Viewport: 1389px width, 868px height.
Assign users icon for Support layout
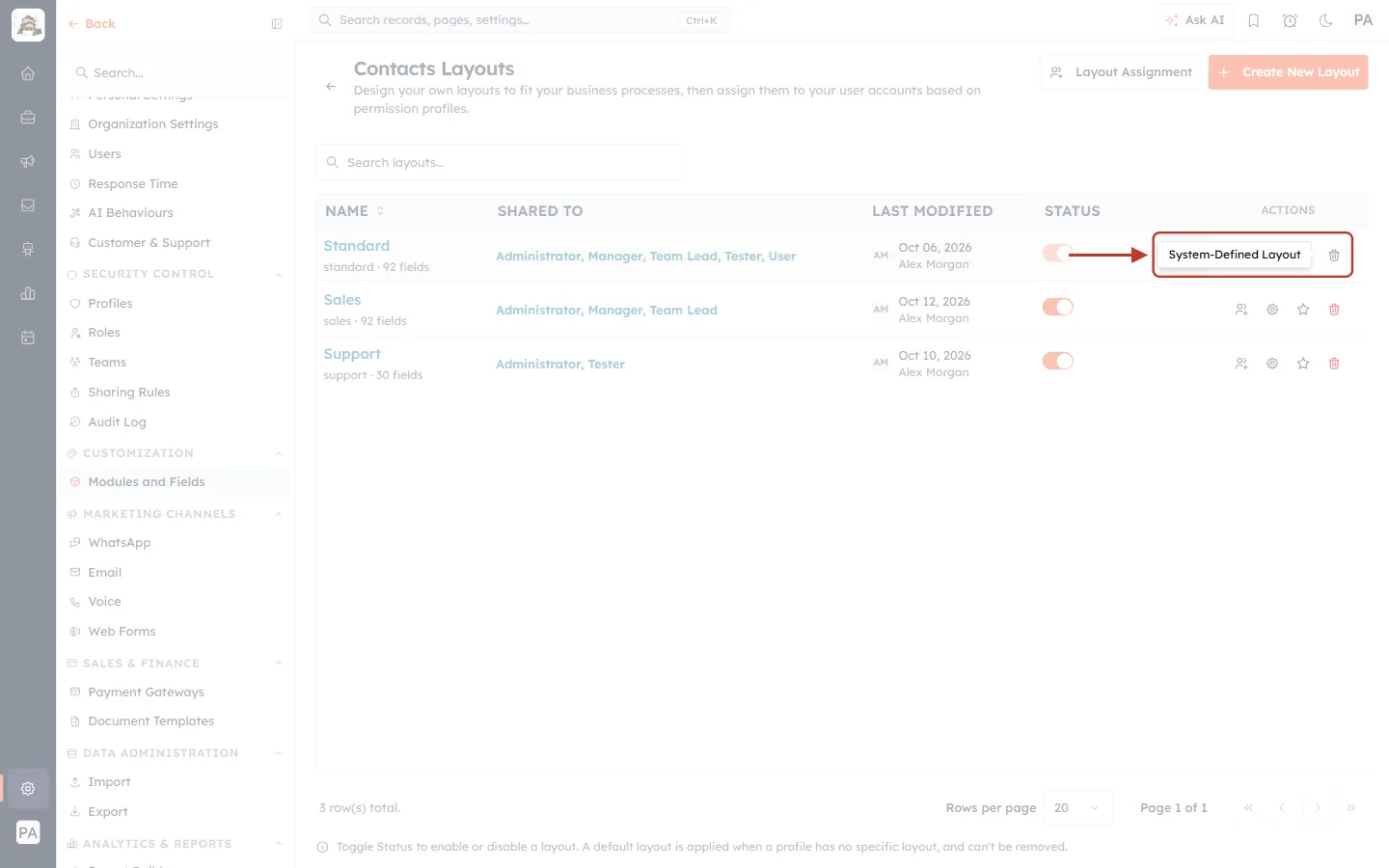[1241, 364]
